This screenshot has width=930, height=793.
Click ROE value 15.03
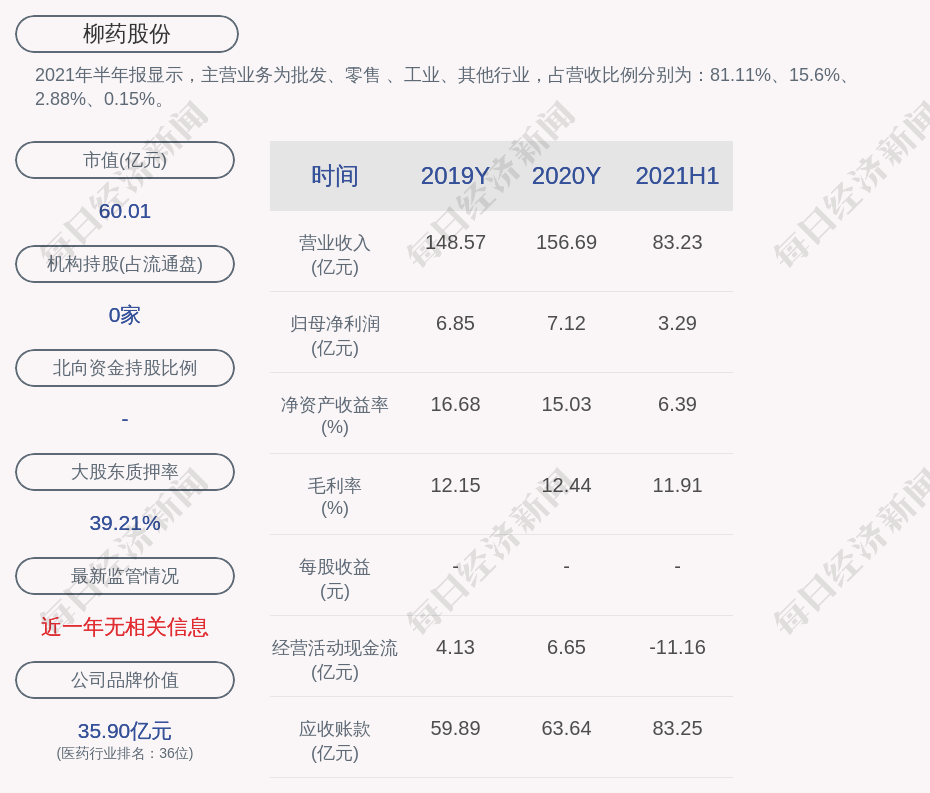coord(566,405)
